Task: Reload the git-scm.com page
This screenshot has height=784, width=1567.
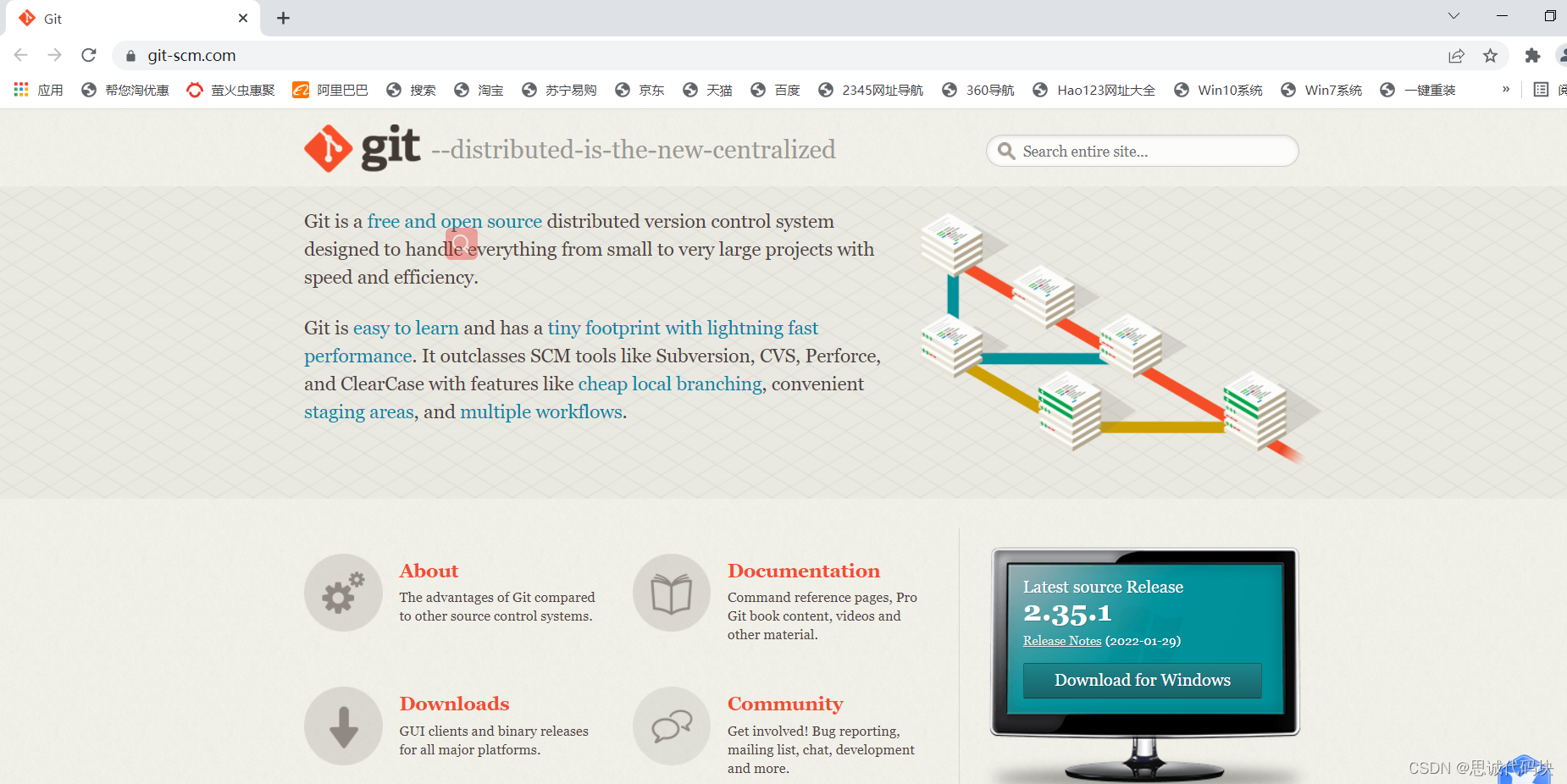Action: (89, 55)
